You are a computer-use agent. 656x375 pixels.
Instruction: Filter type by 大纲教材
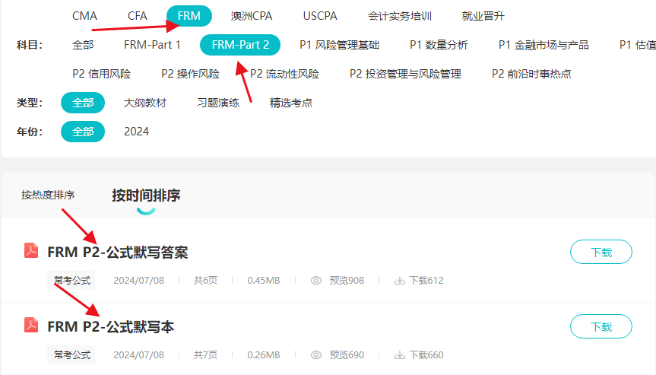[145, 103]
